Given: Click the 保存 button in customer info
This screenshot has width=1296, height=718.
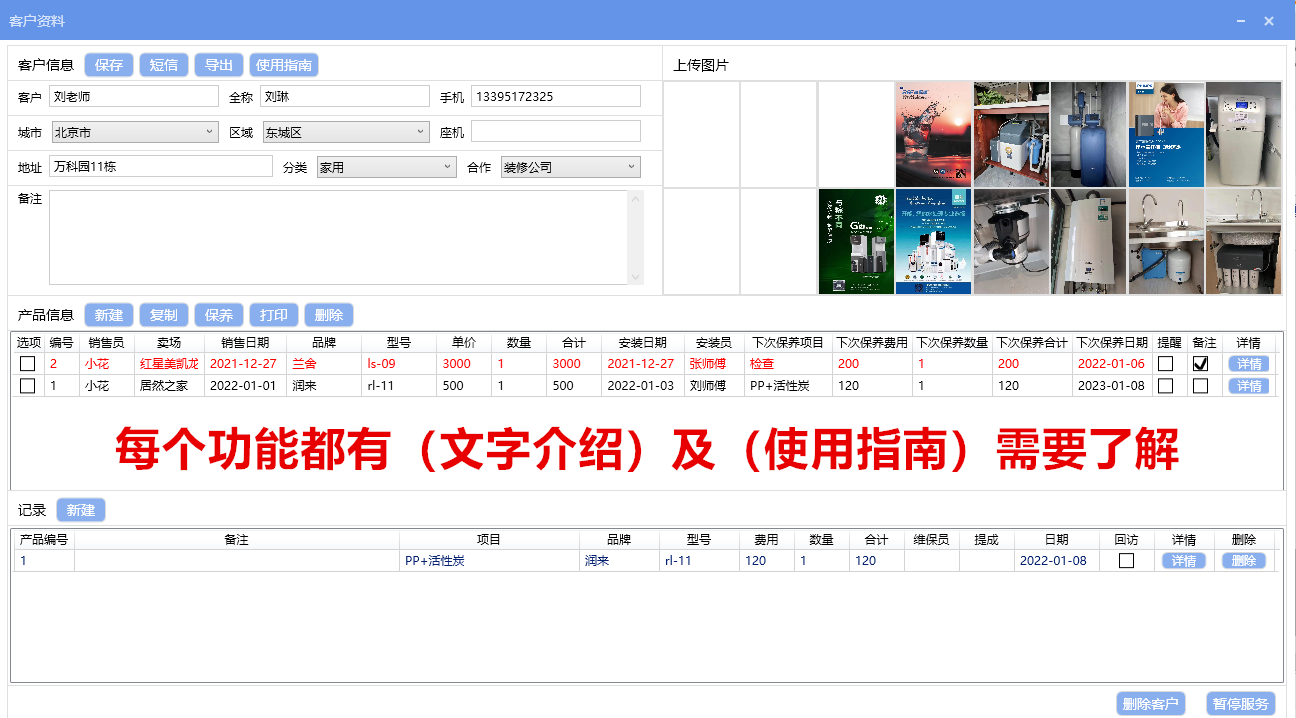Looking at the screenshot, I should click(109, 65).
